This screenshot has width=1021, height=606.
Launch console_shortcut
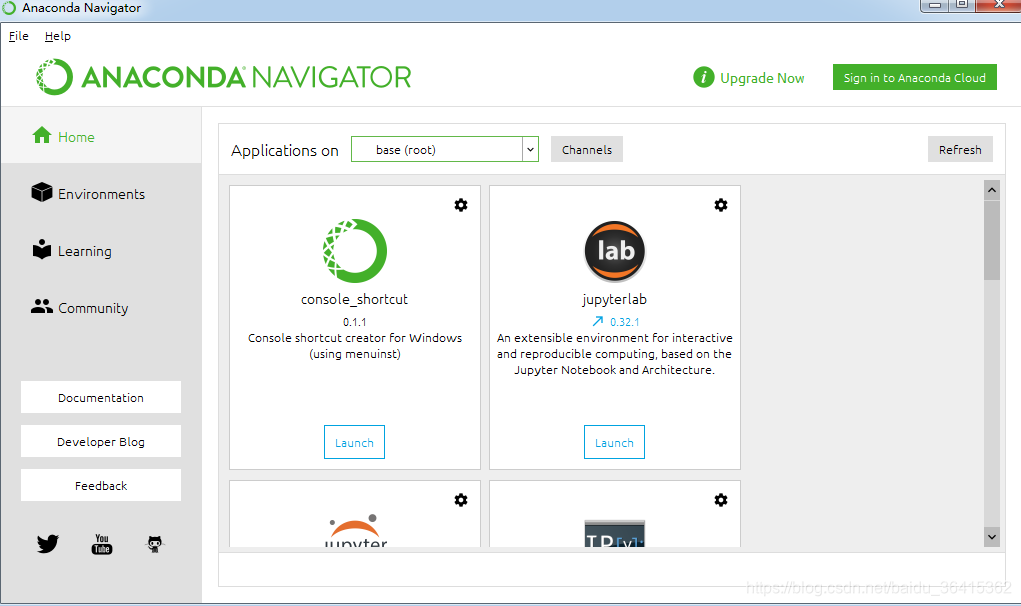click(x=354, y=442)
